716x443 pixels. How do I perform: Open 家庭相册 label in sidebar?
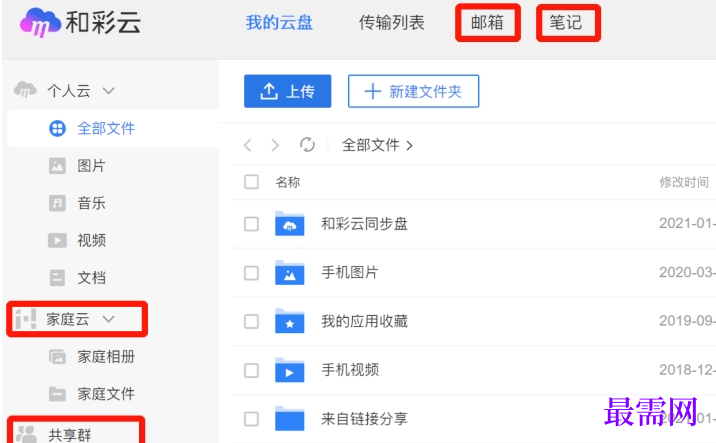point(106,357)
